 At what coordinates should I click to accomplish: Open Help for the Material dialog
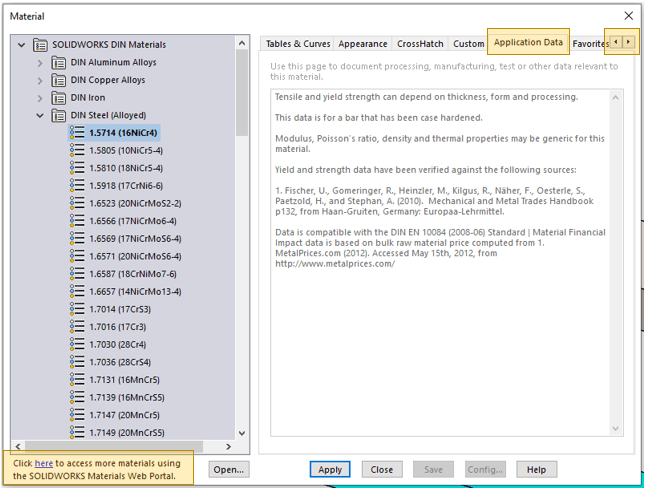pos(537,469)
